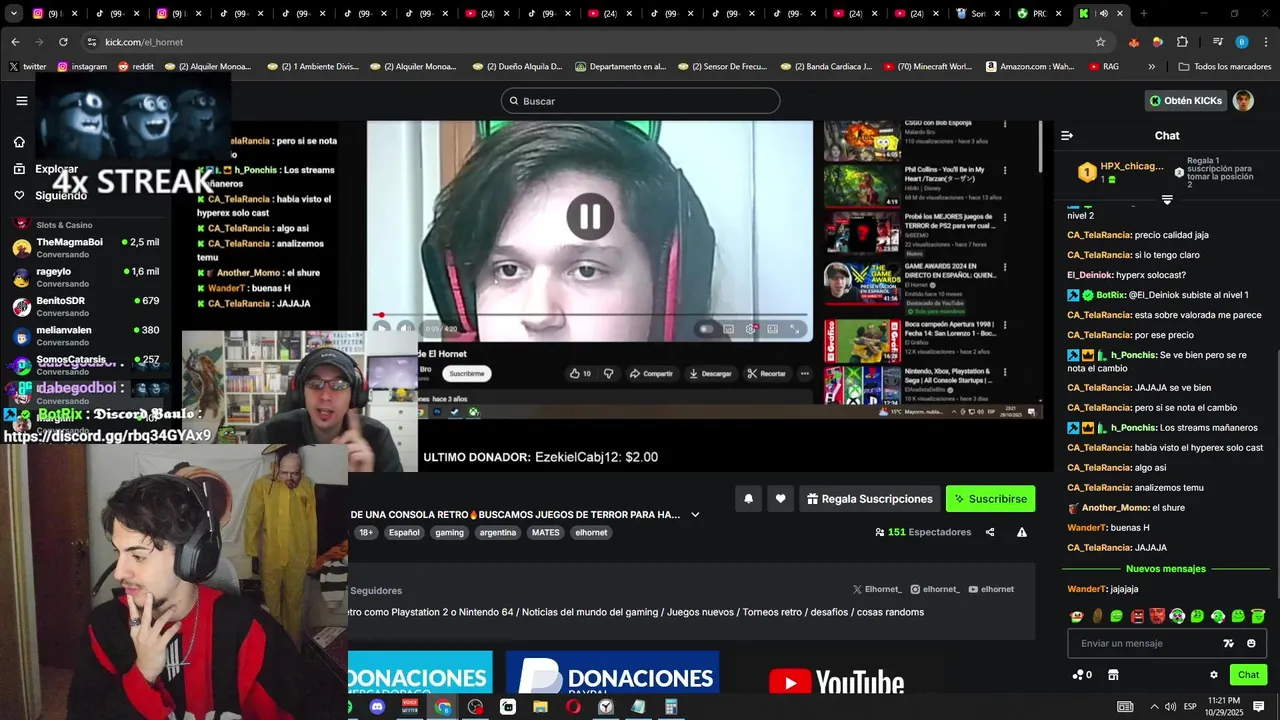Screen dimensions: 1280x720
Task: Open File Explorer from the taskbar
Action: [x=541, y=707]
